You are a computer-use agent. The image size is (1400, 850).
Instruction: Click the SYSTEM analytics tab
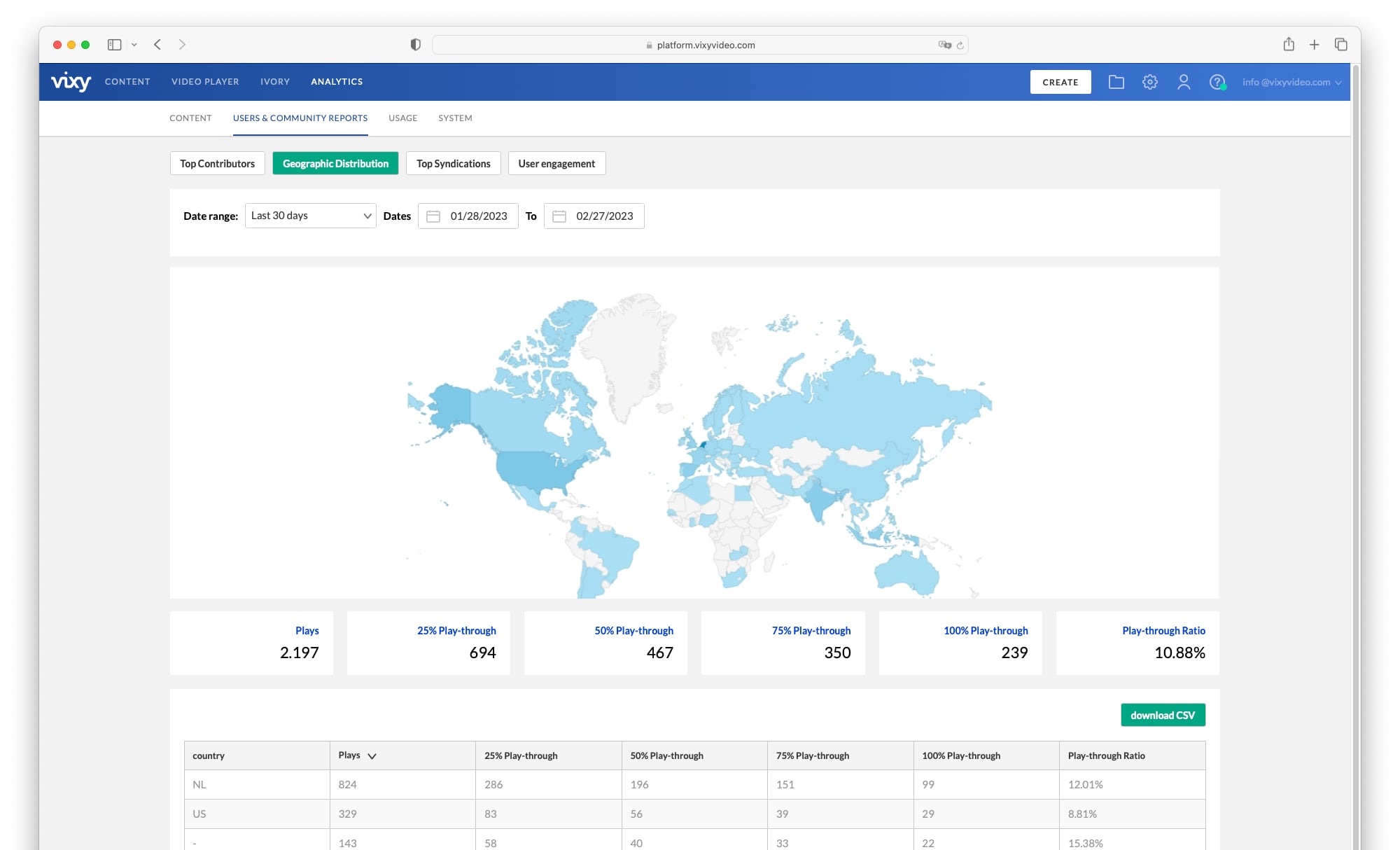point(454,118)
